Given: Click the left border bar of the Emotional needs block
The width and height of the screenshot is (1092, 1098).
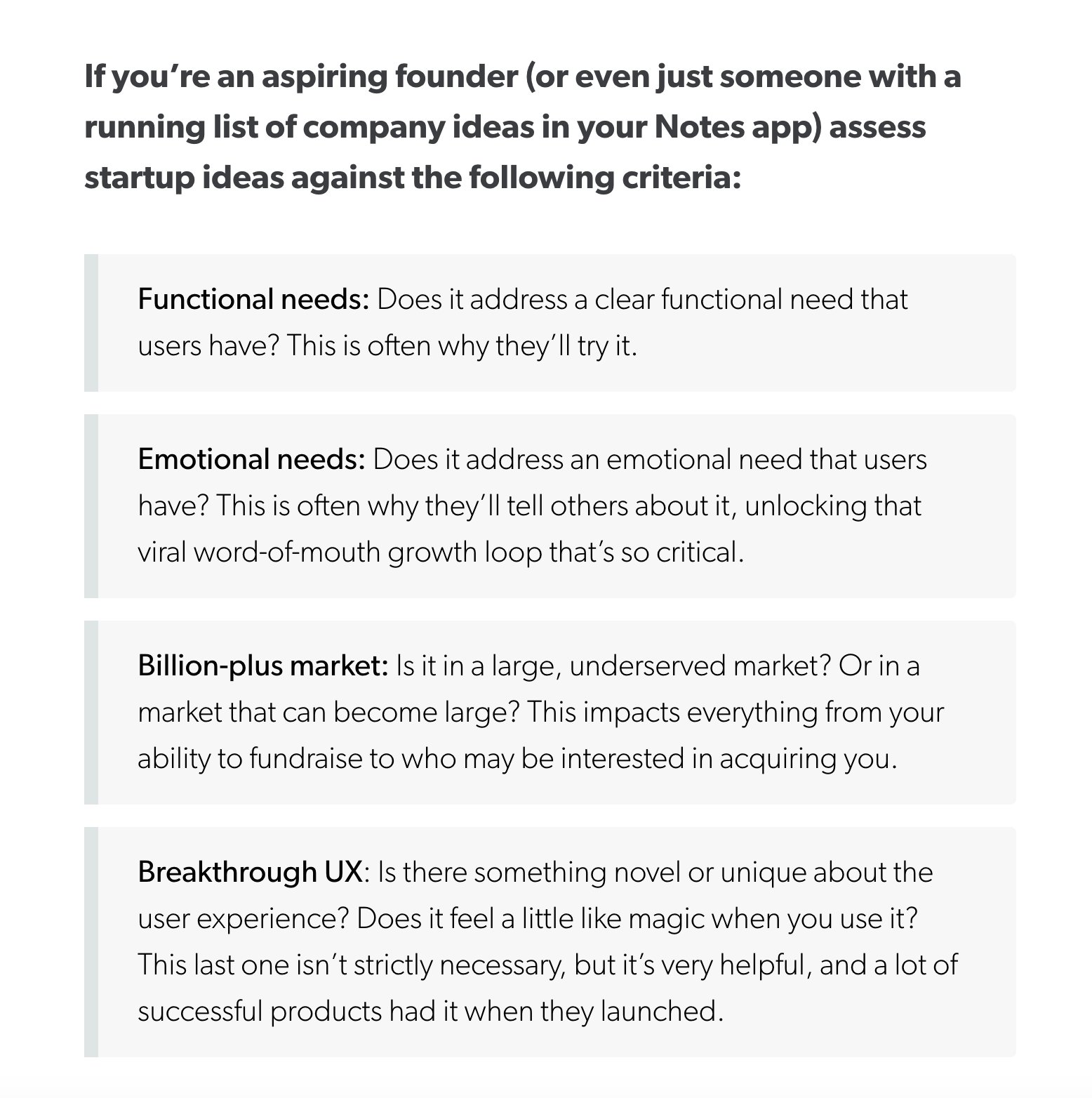Looking at the screenshot, I should (91, 506).
